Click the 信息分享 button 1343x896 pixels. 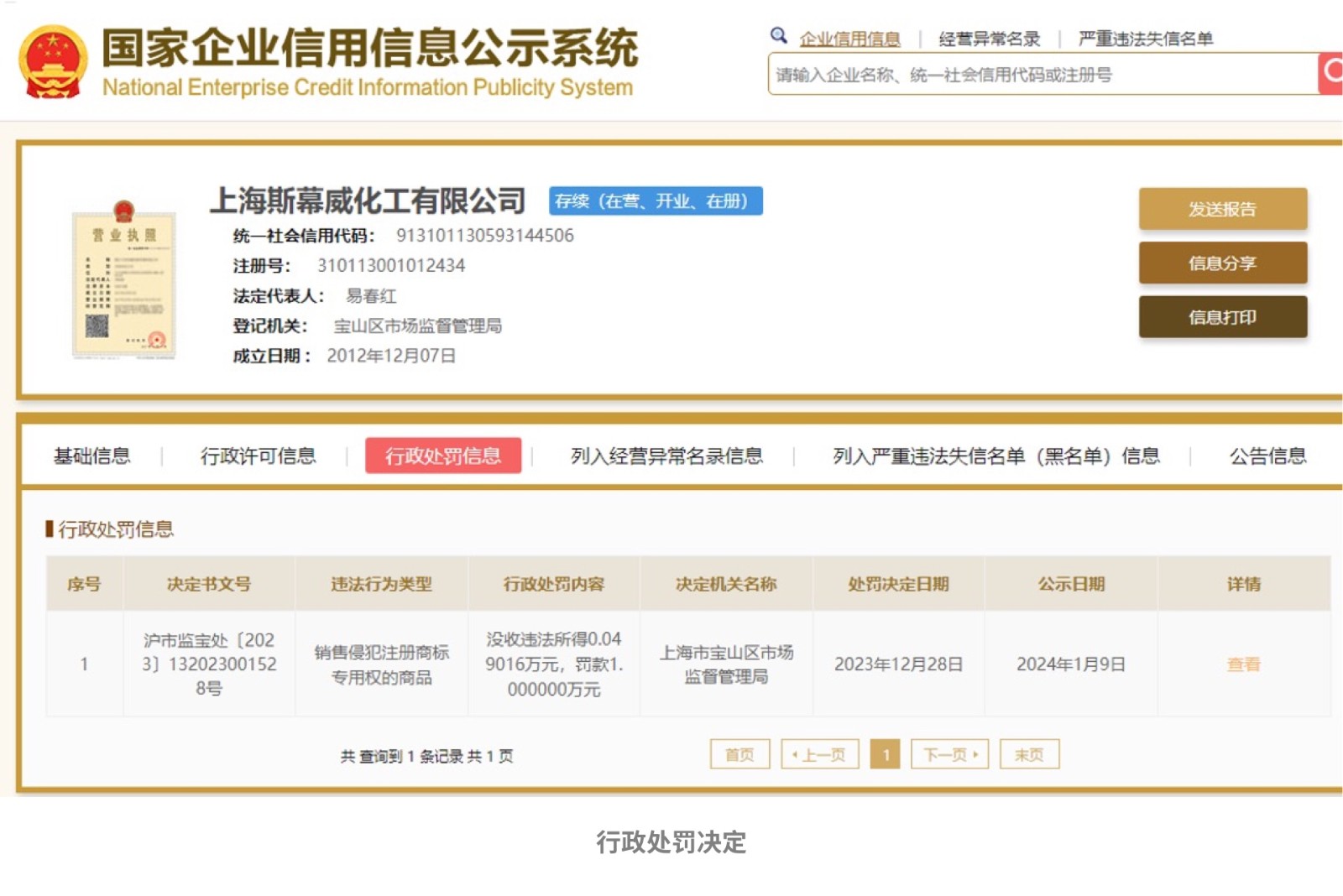pyautogui.click(x=1223, y=263)
